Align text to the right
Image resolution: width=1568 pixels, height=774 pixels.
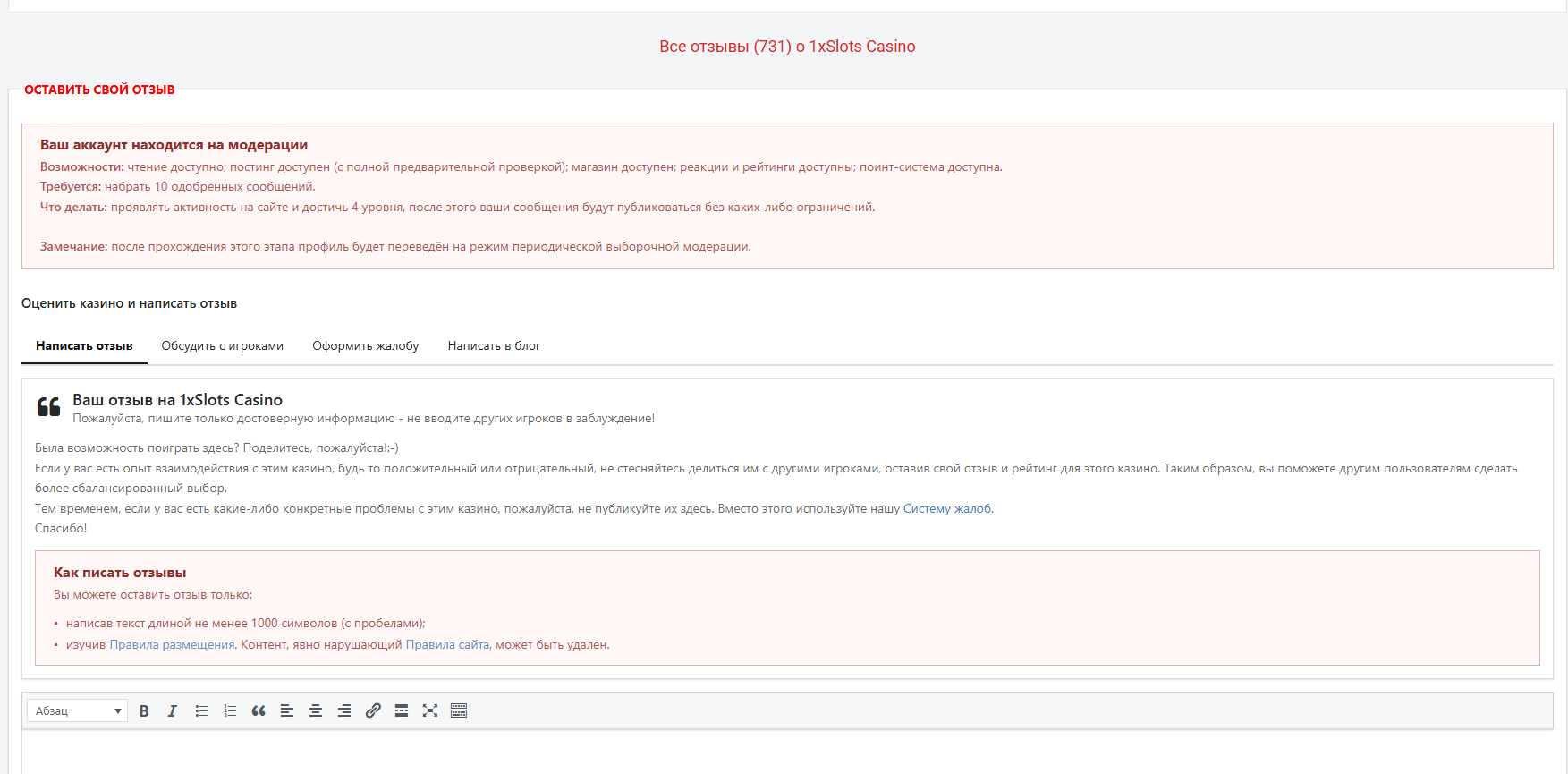(x=344, y=710)
